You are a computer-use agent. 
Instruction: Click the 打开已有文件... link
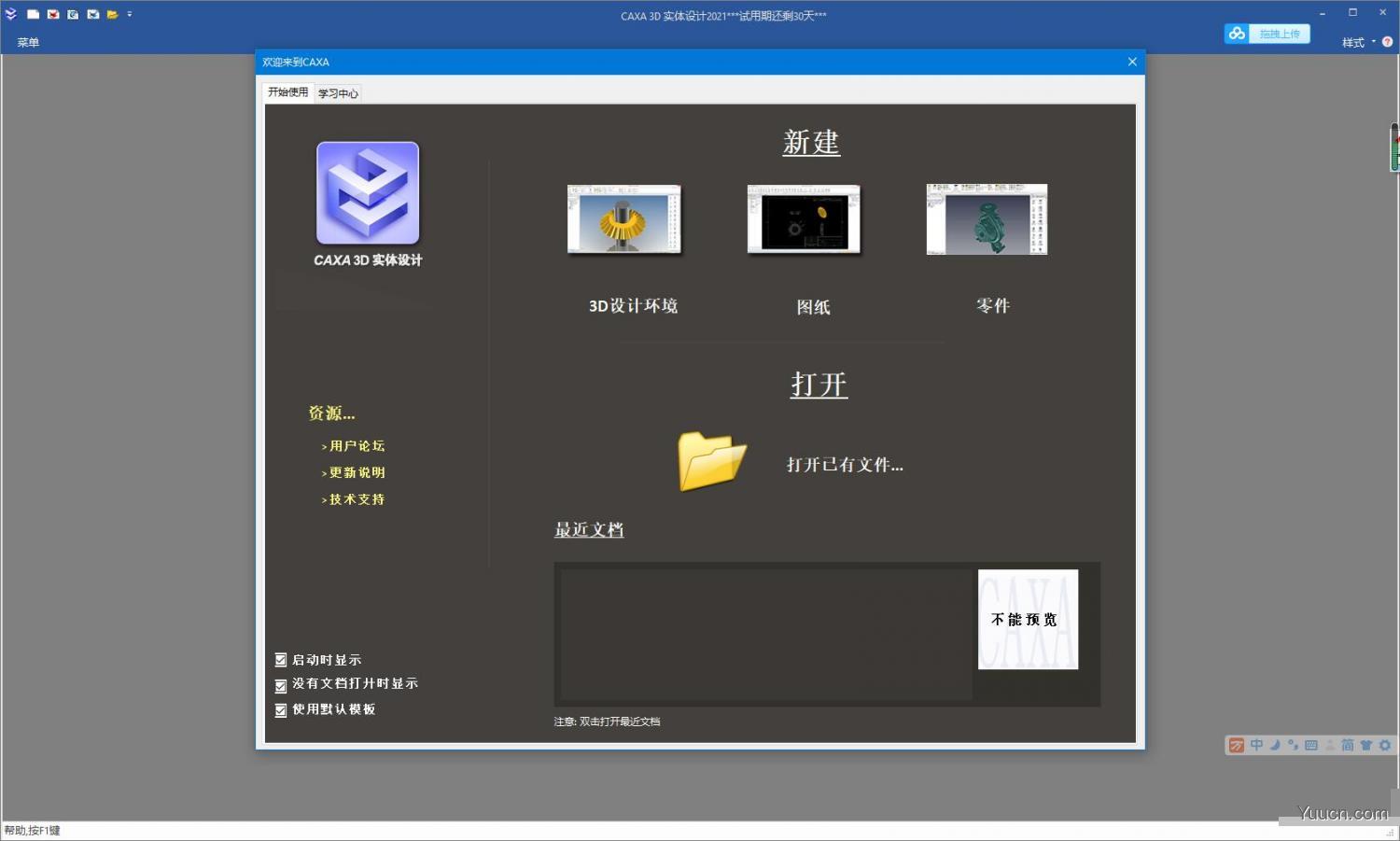pyautogui.click(x=845, y=465)
